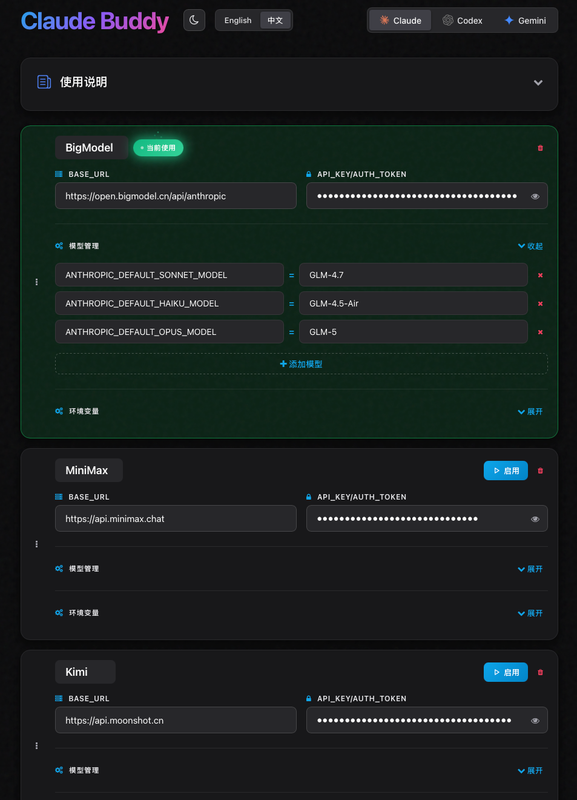577x800 pixels.
Task: Select the Claude tab
Action: point(400,20)
